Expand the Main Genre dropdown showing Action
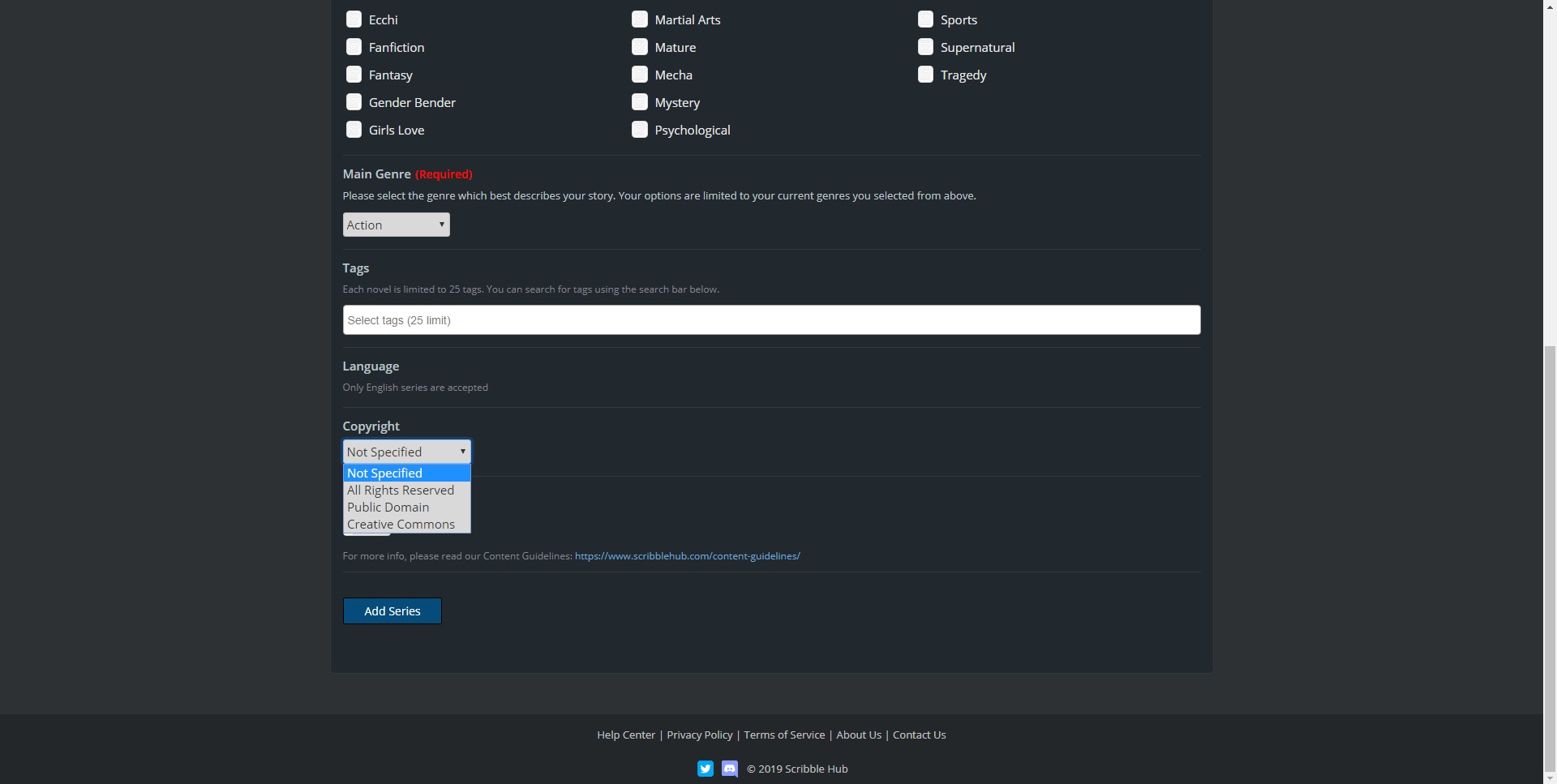The width and height of the screenshot is (1557, 784). (396, 225)
